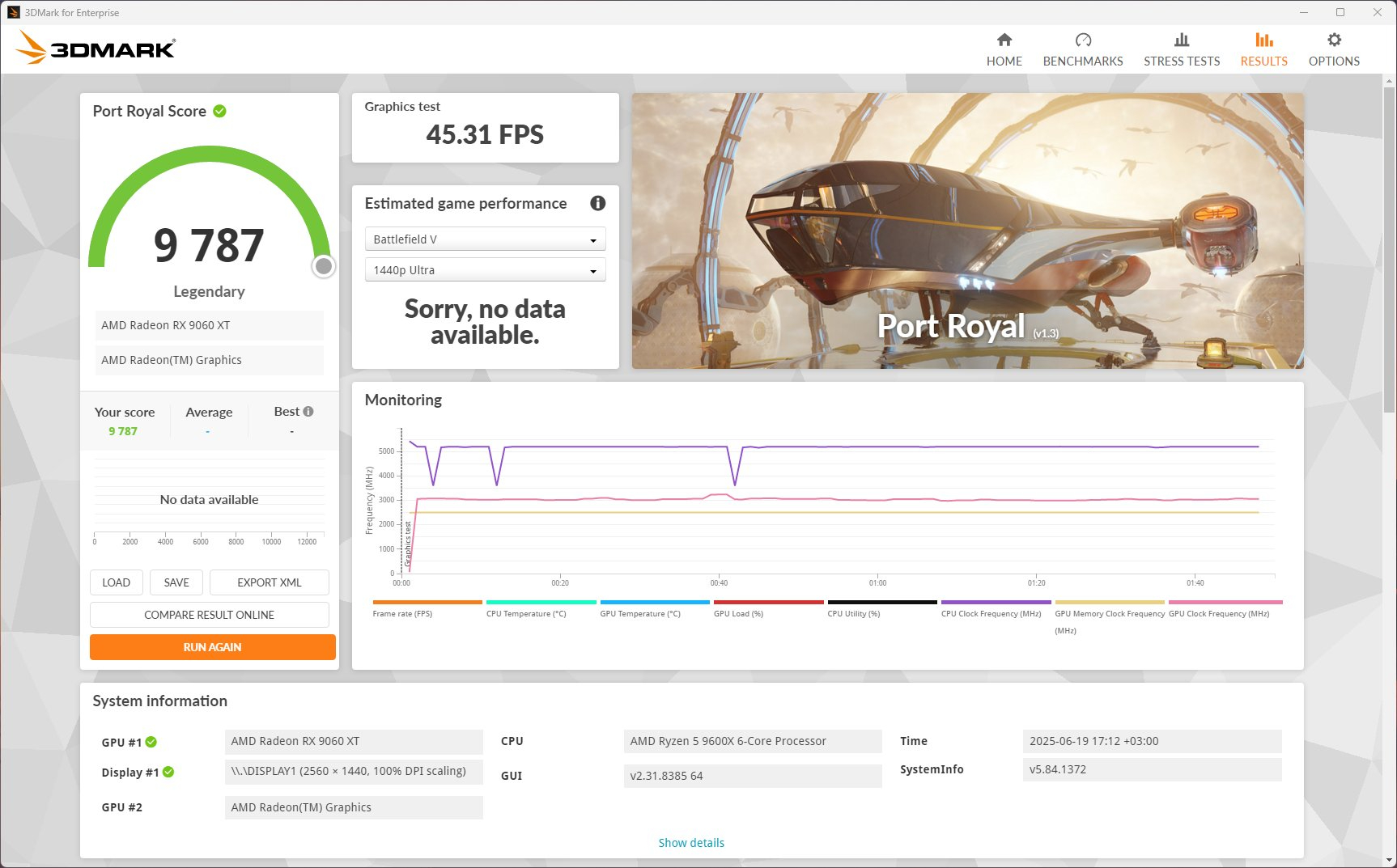Go to the HOME tab
The width and height of the screenshot is (1397, 868).
coord(1004,50)
